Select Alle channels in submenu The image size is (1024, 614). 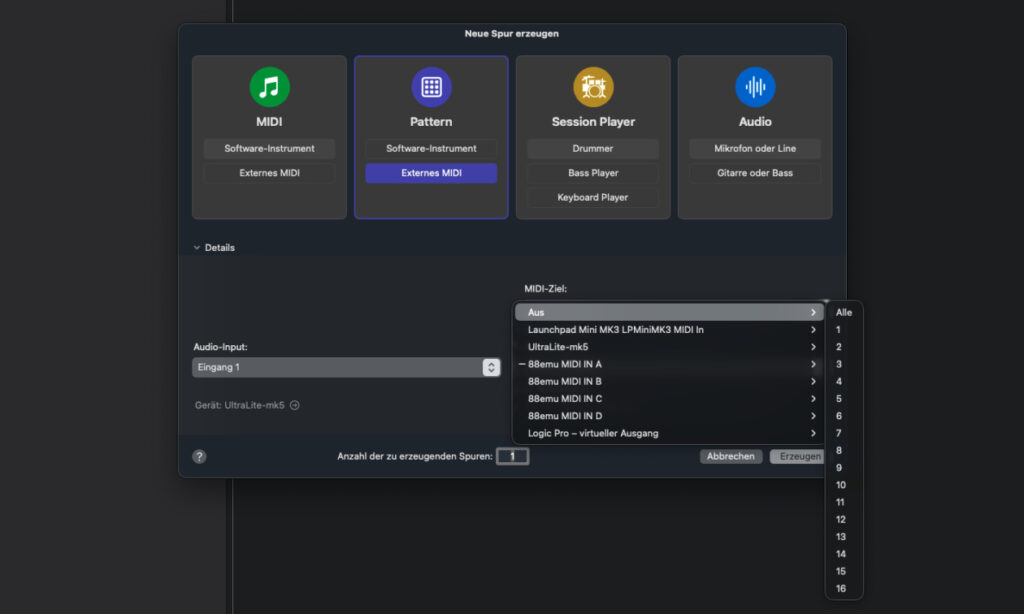pyautogui.click(x=844, y=312)
